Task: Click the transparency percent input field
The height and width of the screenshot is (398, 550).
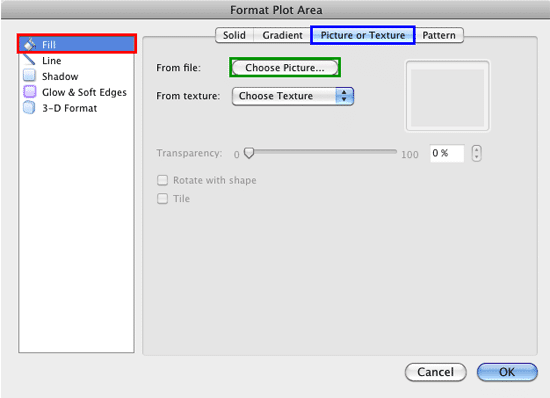Action: click(x=447, y=153)
